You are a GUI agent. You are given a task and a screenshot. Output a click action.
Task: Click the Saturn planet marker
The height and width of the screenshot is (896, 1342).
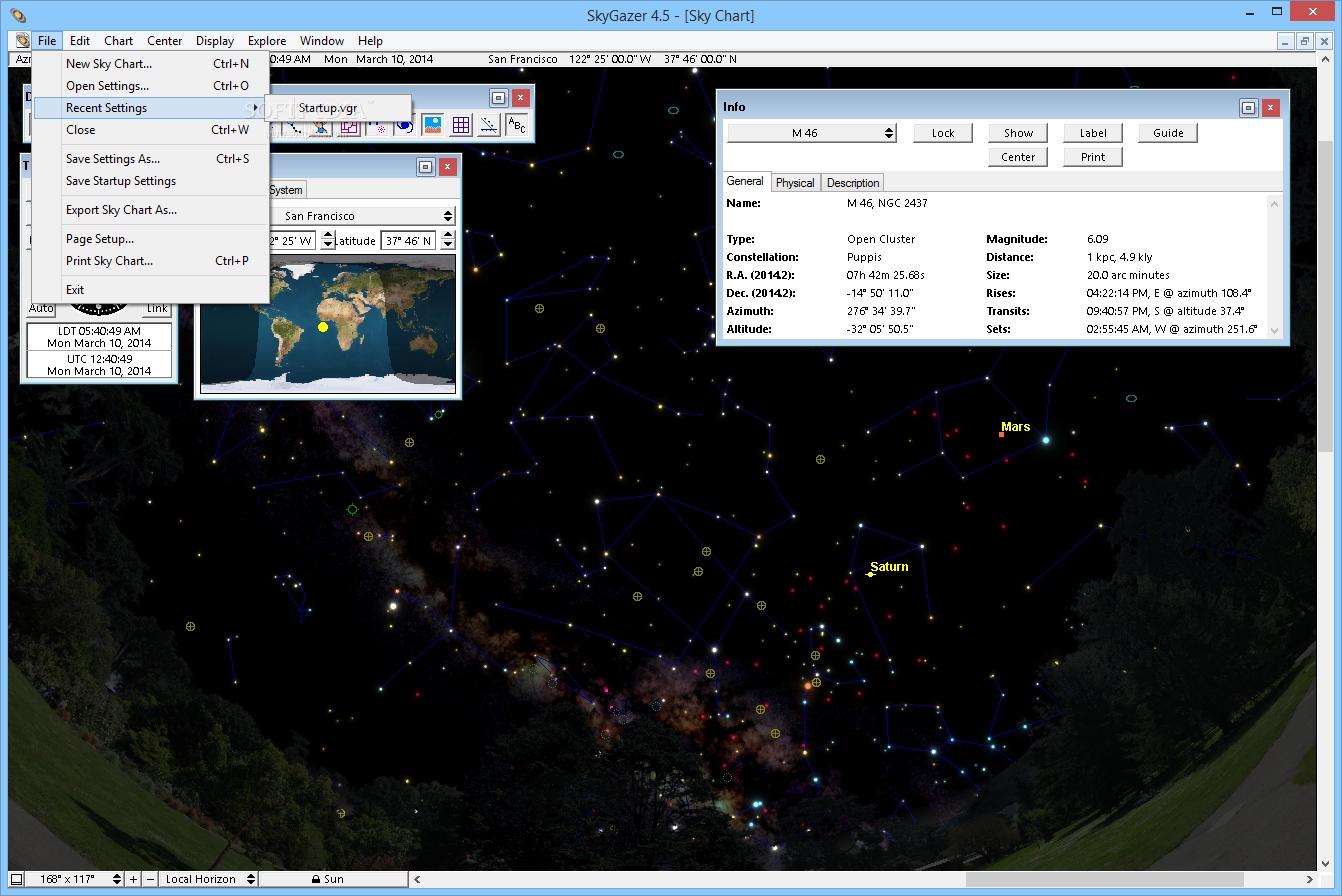pos(870,574)
